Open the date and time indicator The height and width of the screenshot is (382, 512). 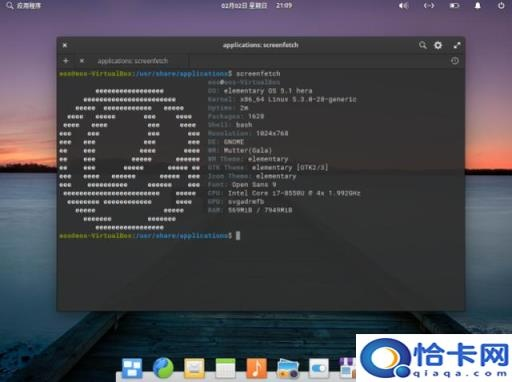256,5
